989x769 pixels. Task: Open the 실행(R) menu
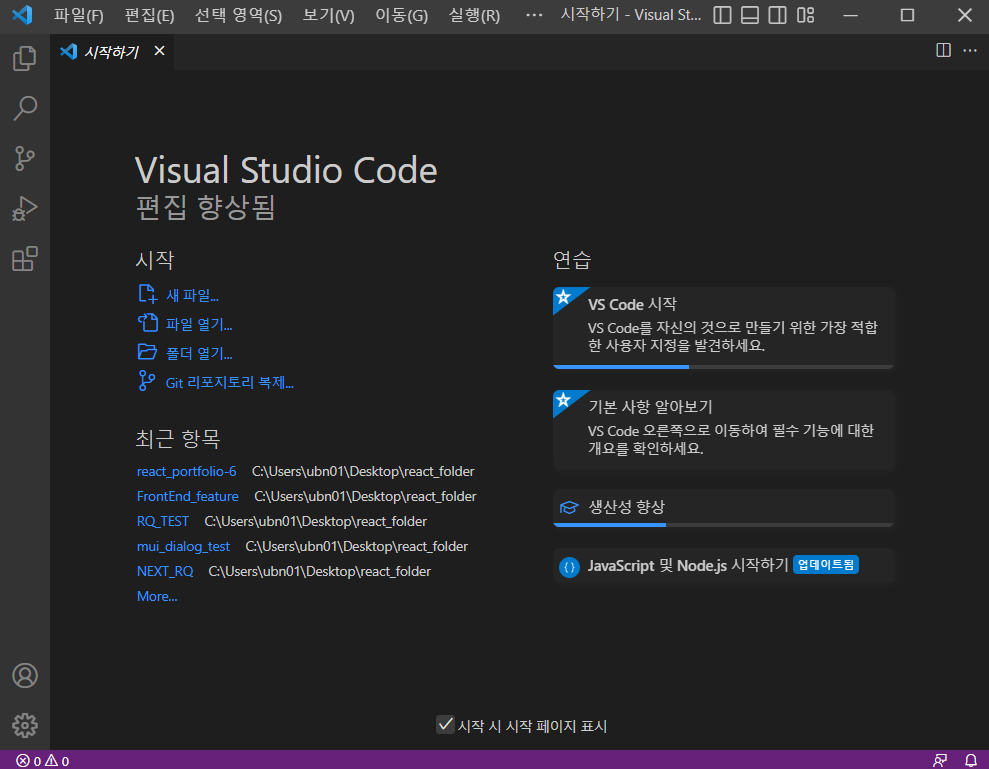[x=474, y=15]
